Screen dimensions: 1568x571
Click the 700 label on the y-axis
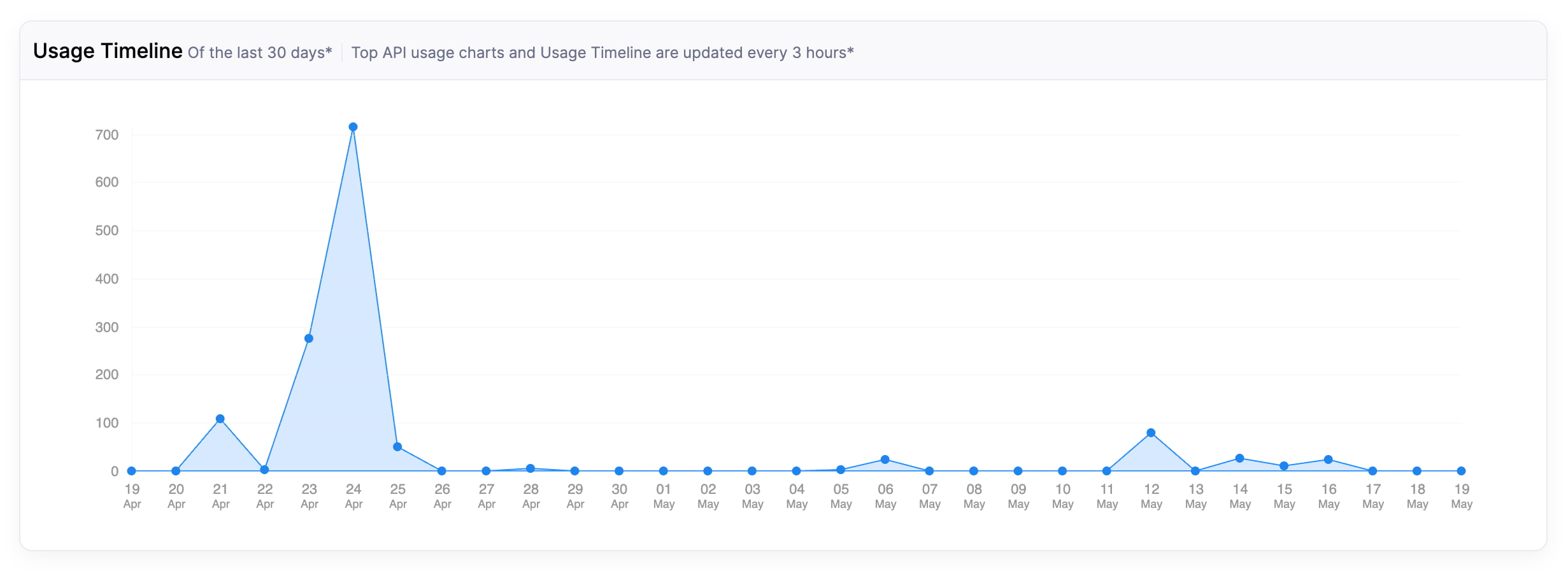point(107,135)
